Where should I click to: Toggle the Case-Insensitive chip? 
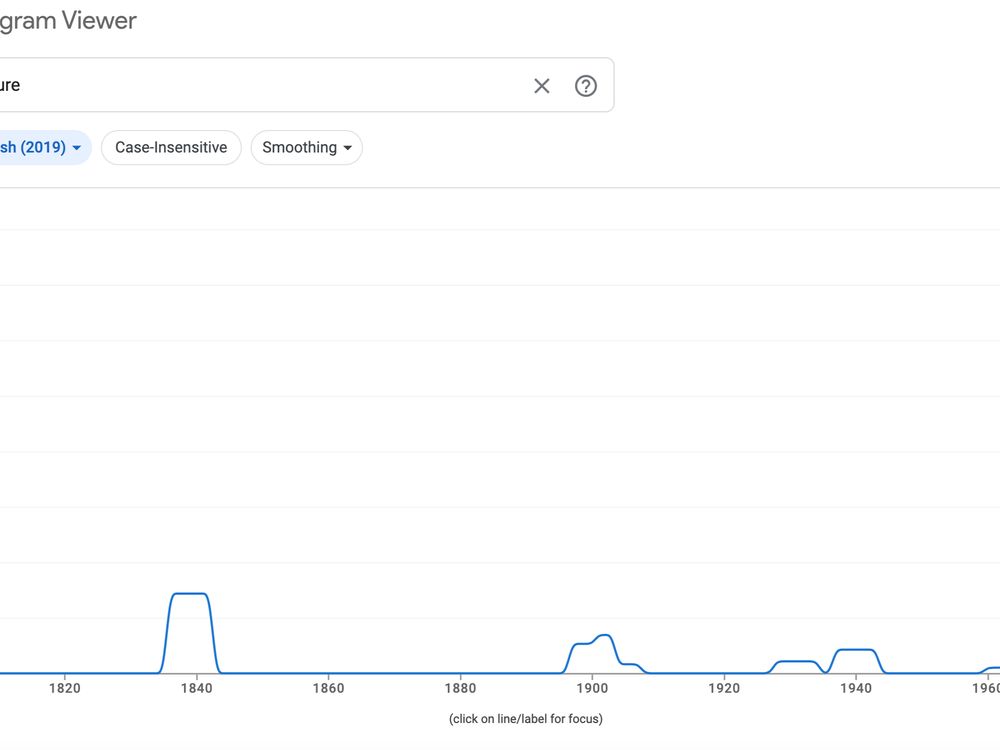coord(171,148)
